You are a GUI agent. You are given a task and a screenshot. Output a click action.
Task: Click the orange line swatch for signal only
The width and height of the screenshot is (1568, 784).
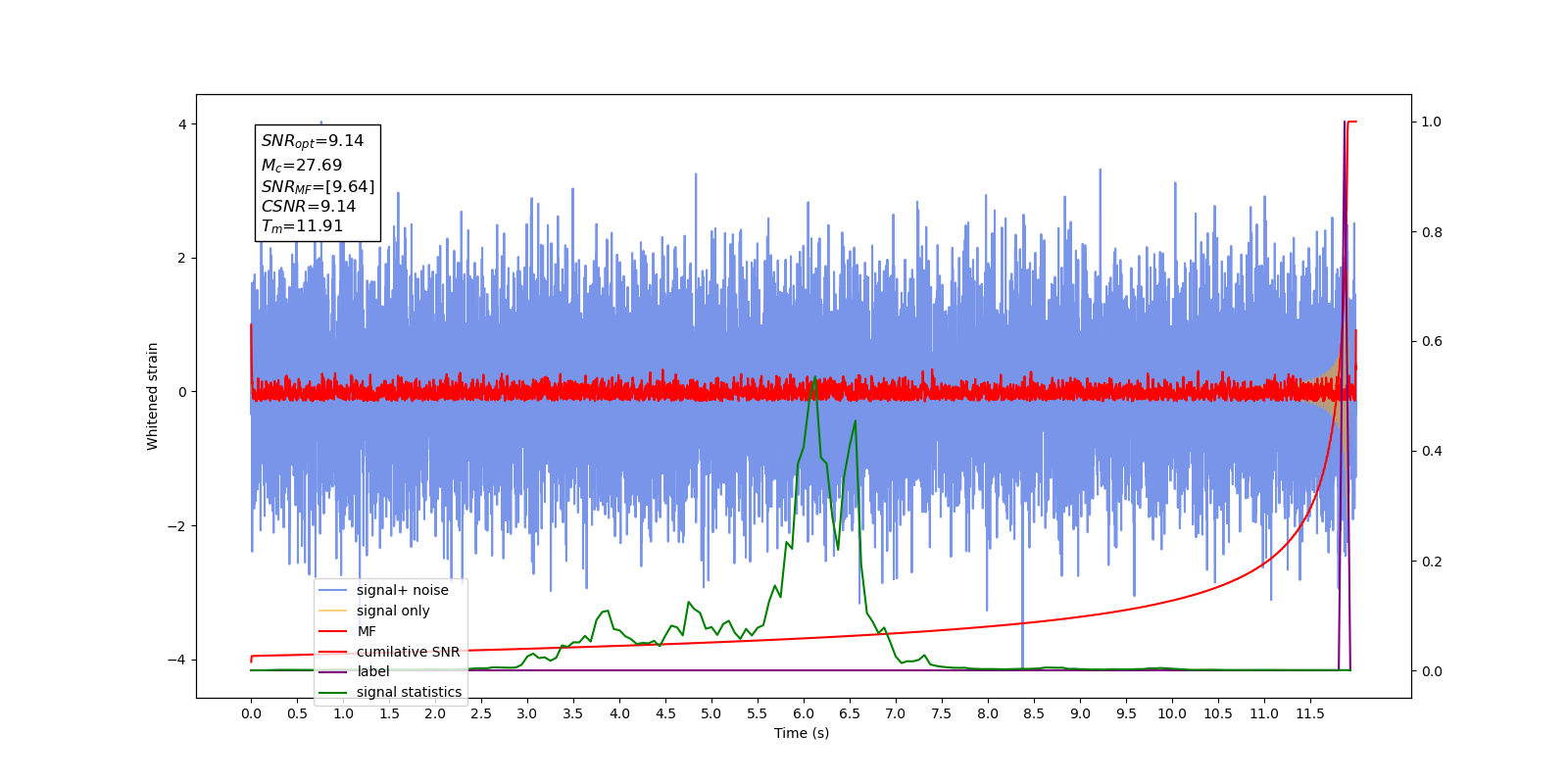pos(333,611)
